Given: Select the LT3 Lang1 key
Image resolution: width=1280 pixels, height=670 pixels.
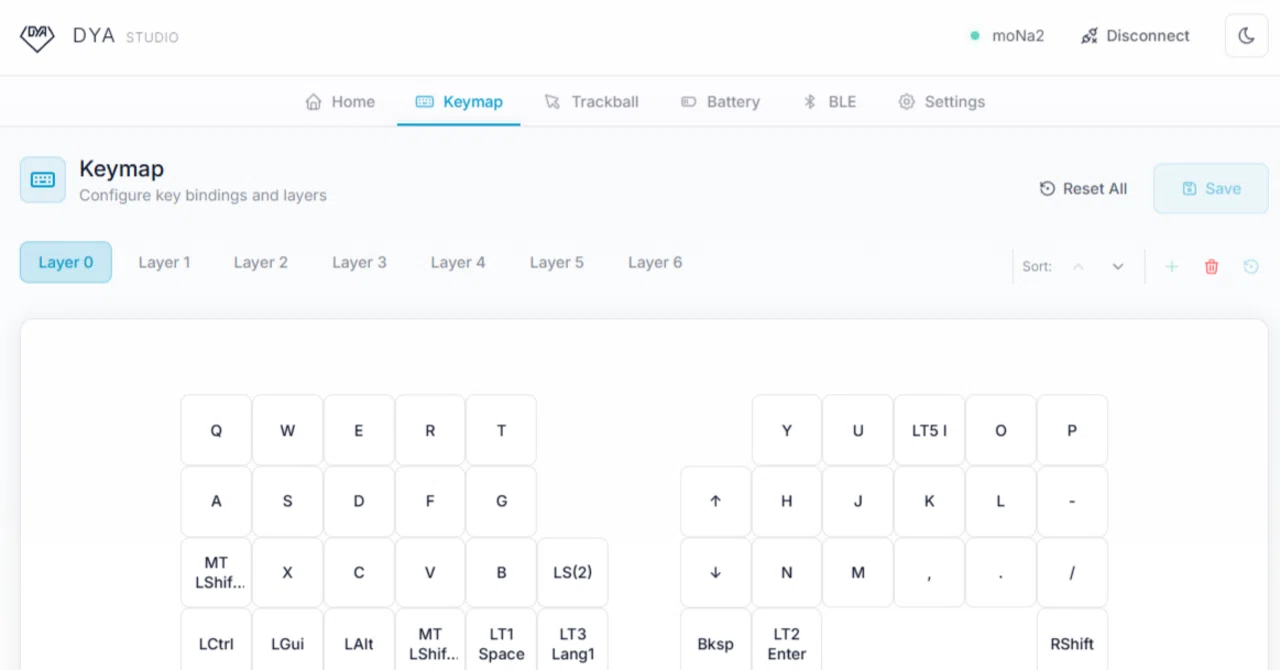Looking at the screenshot, I should pyautogui.click(x=572, y=640).
